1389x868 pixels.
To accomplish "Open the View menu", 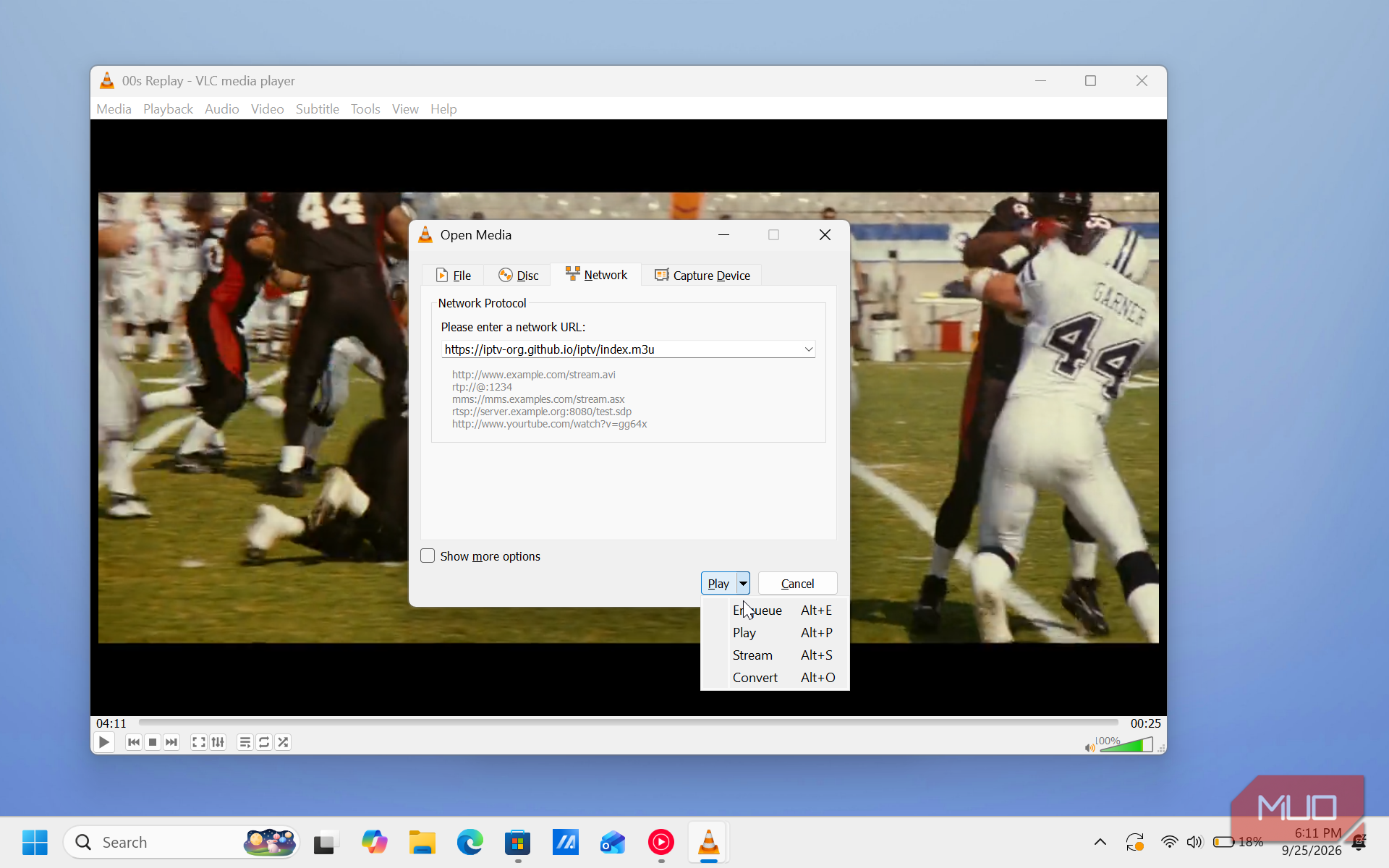I will 405,109.
